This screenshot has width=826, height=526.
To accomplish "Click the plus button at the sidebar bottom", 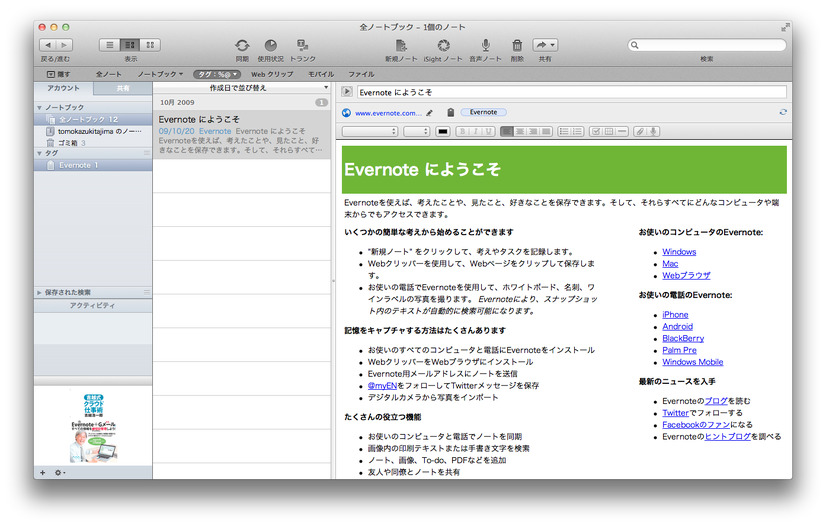I will click(43, 472).
